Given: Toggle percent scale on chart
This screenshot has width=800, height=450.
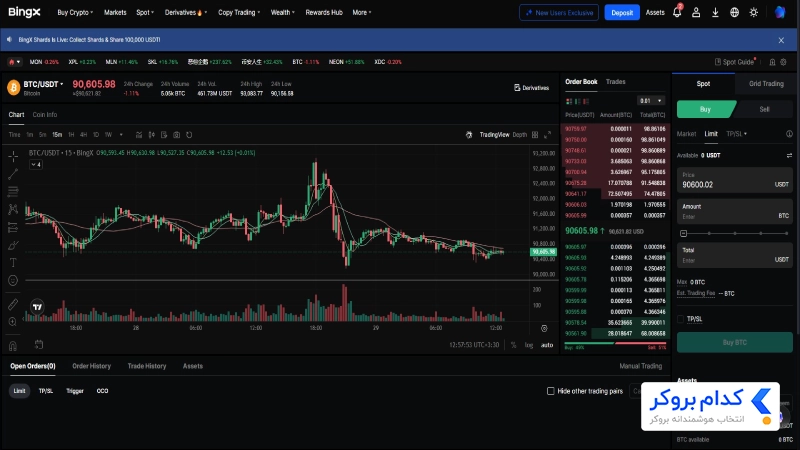Looking at the screenshot, I should (x=513, y=345).
